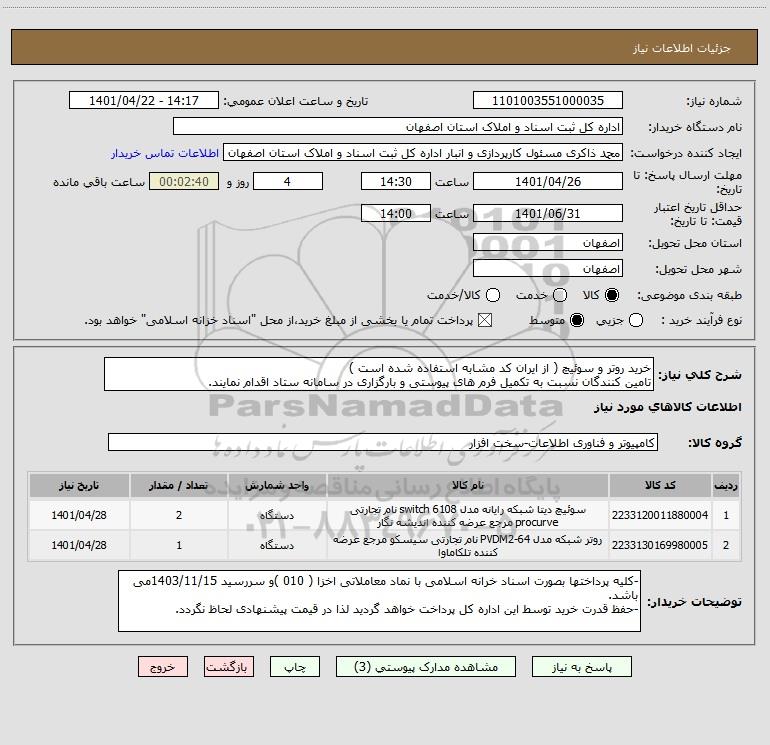
Task: Click the اطلاعات کالاهای مورد نیاز heading
Action: [667, 407]
